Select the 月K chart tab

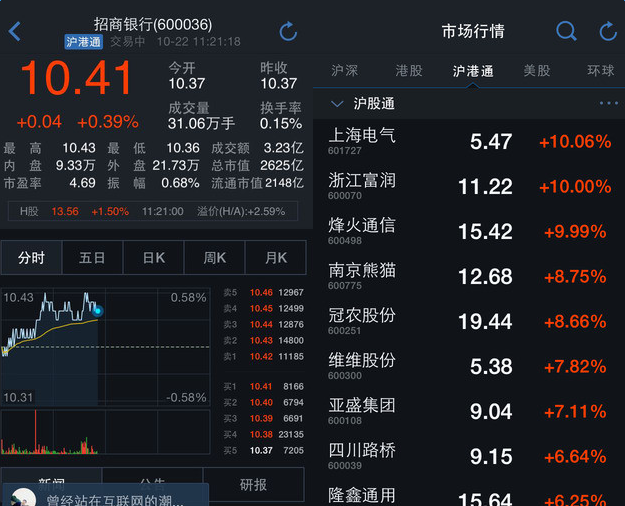[276, 258]
